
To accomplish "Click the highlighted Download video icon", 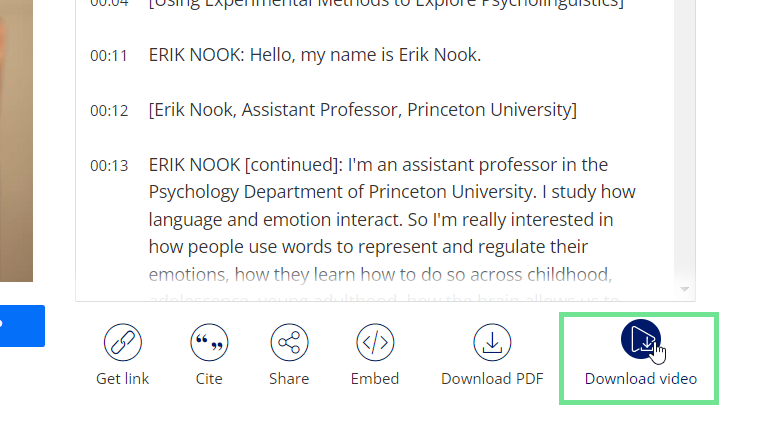I will click(x=641, y=340).
